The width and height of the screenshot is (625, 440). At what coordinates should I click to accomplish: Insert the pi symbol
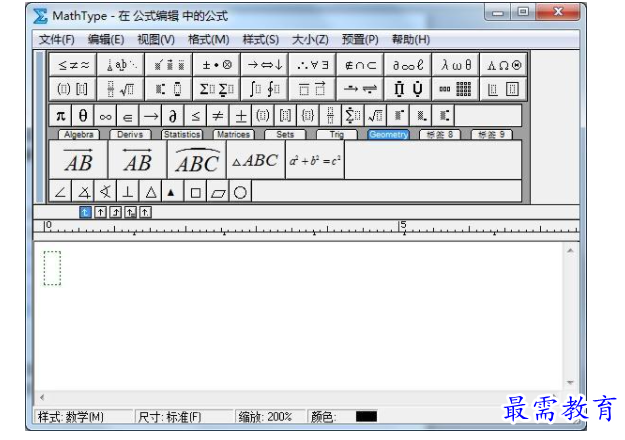61,116
